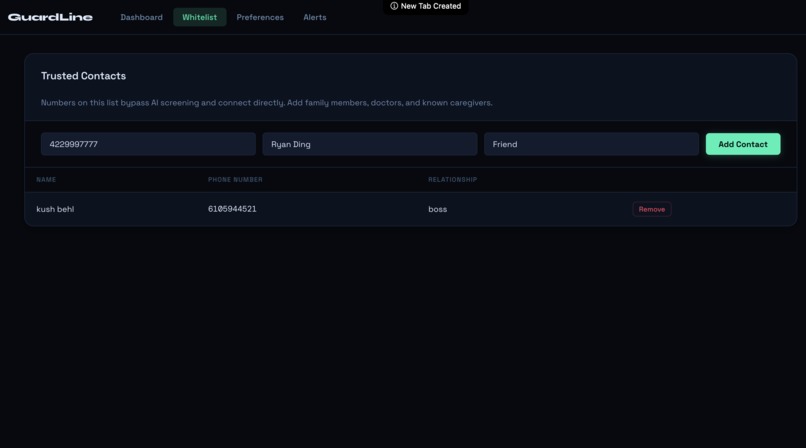Focus the name field containing Ryan Ding
Viewport: 806px width, 448px height.
(370, 144)
